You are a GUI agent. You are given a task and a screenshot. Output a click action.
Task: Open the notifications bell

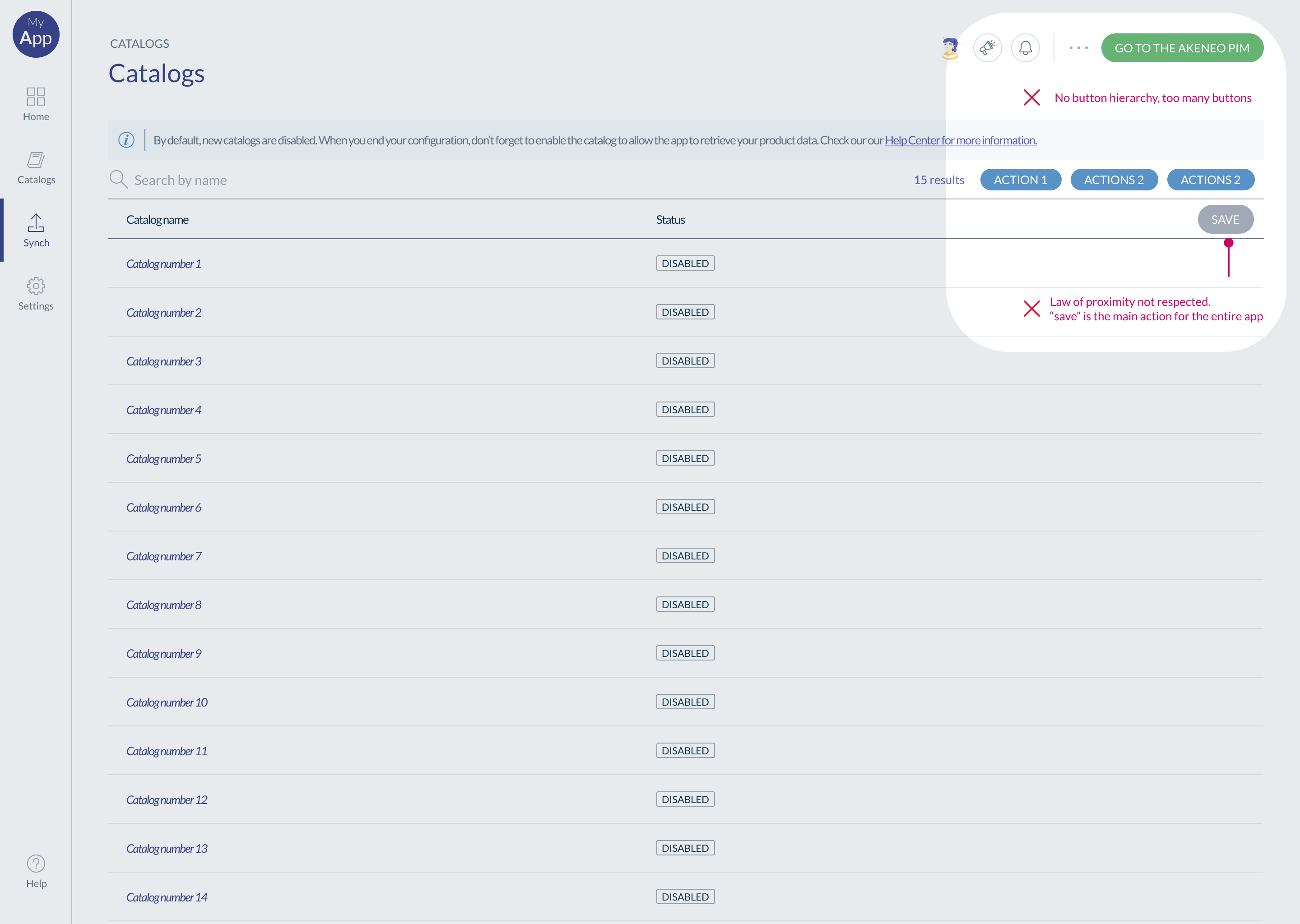coord(1025,48)
